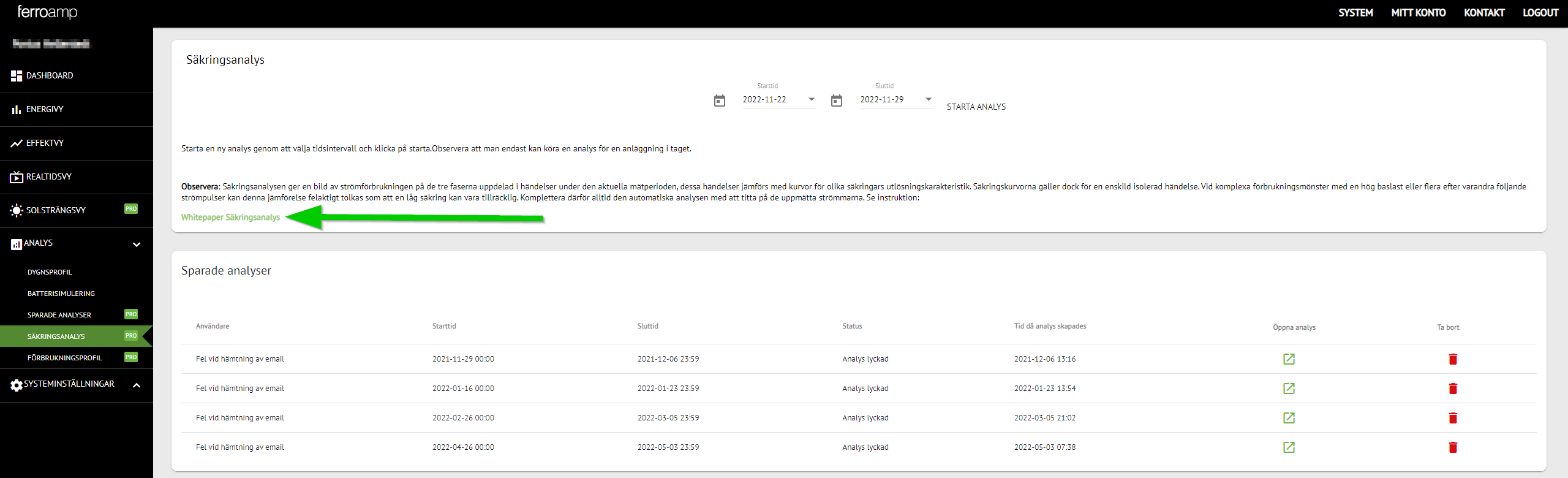Click the Sluttid table column header
The image size is (1568, 478).
(x=647, y=326)
